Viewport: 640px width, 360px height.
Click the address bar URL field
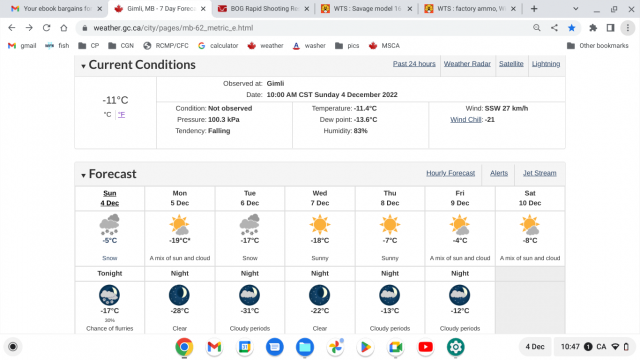tap(302, 28)
